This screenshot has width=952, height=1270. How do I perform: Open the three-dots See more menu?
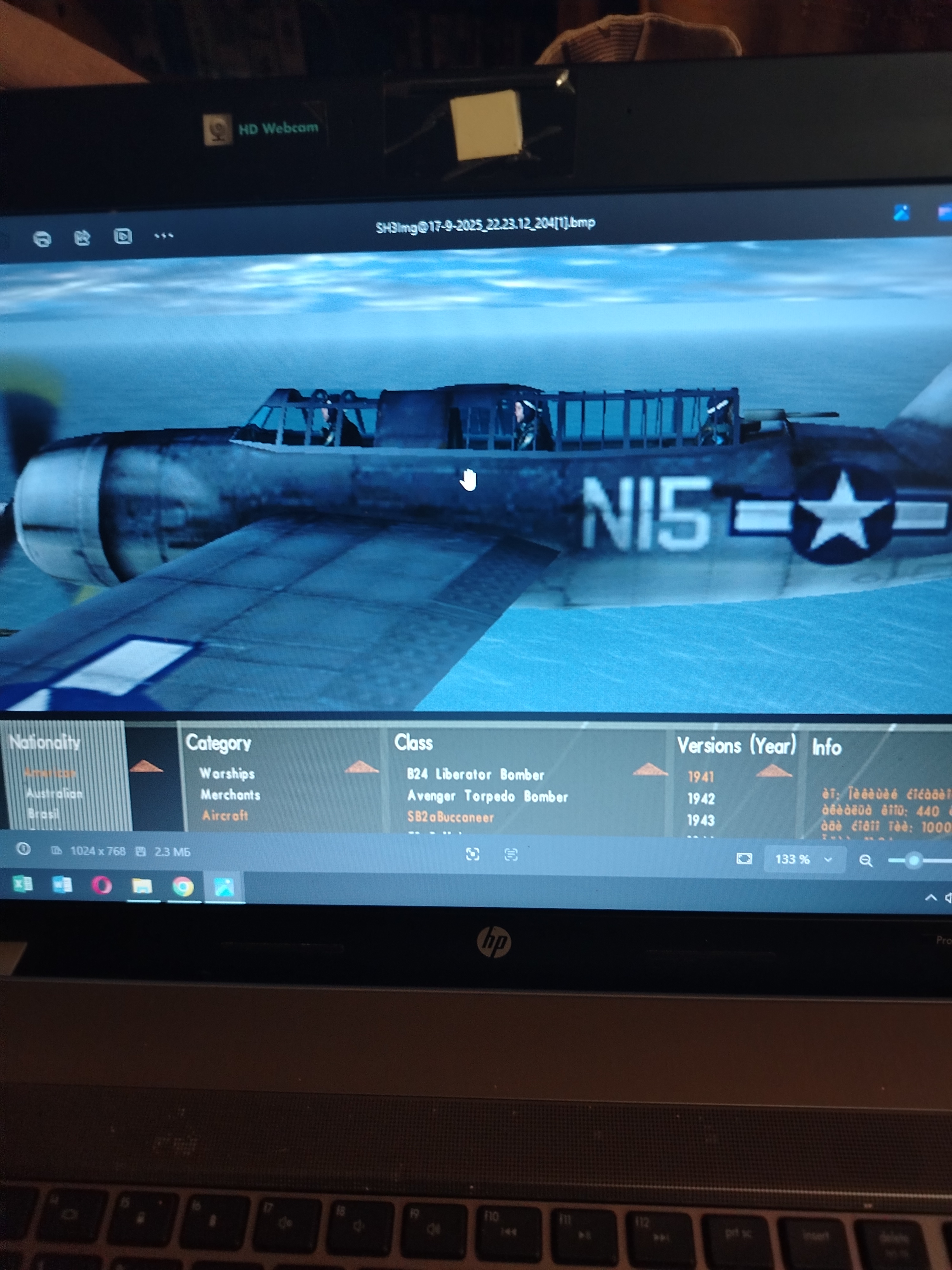[x=163, y=235]
